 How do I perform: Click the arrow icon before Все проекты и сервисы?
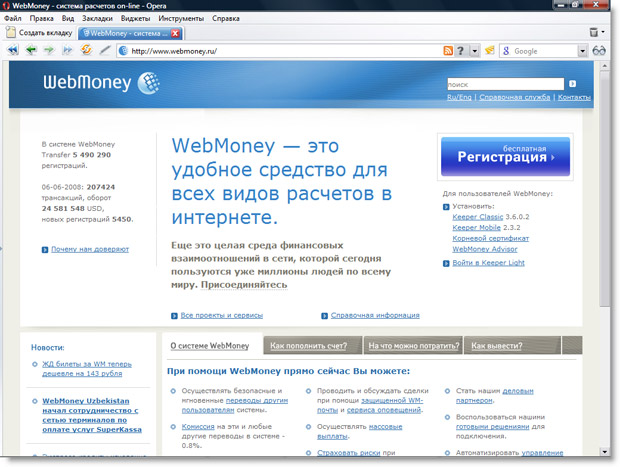174,316
